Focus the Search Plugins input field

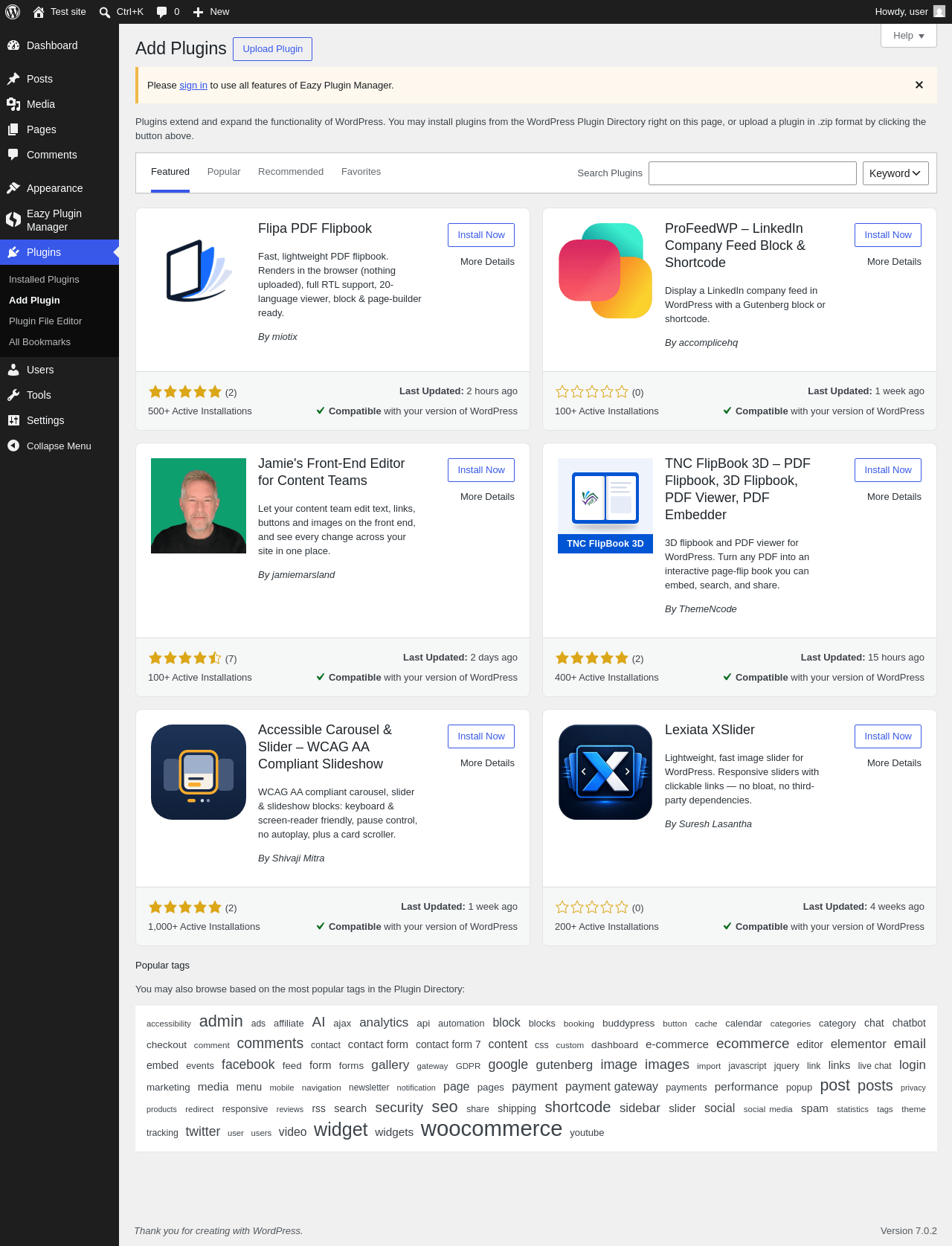(753, 173)
